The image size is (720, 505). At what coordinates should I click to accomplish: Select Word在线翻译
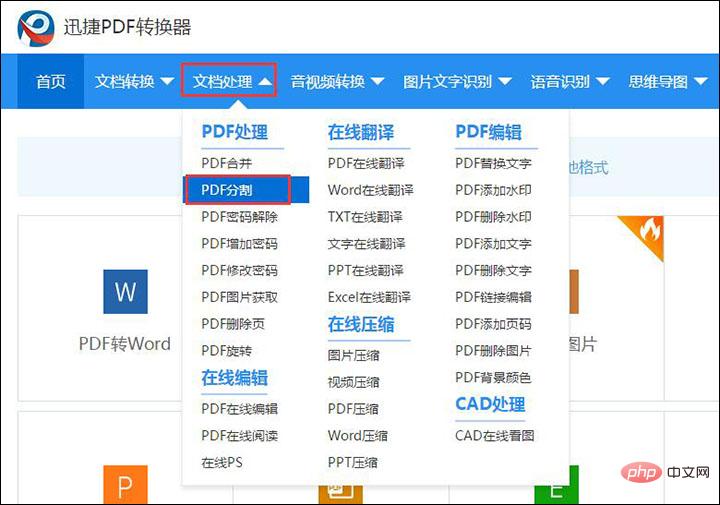pos(371,190)
